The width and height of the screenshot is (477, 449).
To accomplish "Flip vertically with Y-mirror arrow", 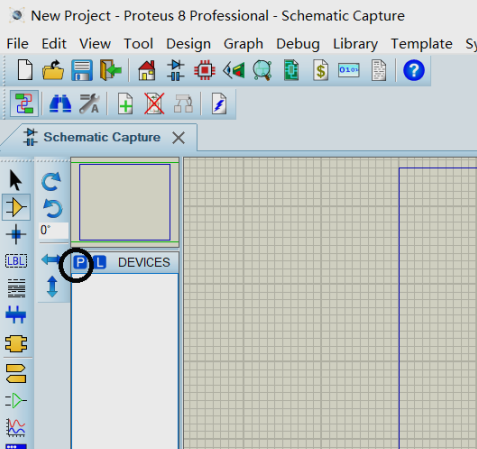I will pos(52,287).
